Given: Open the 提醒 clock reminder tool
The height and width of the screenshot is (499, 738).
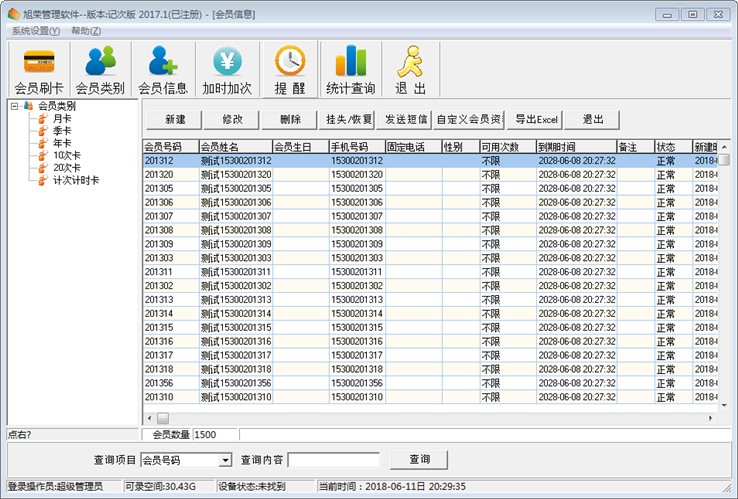Looking at the screenshot, I should [290, 69].
